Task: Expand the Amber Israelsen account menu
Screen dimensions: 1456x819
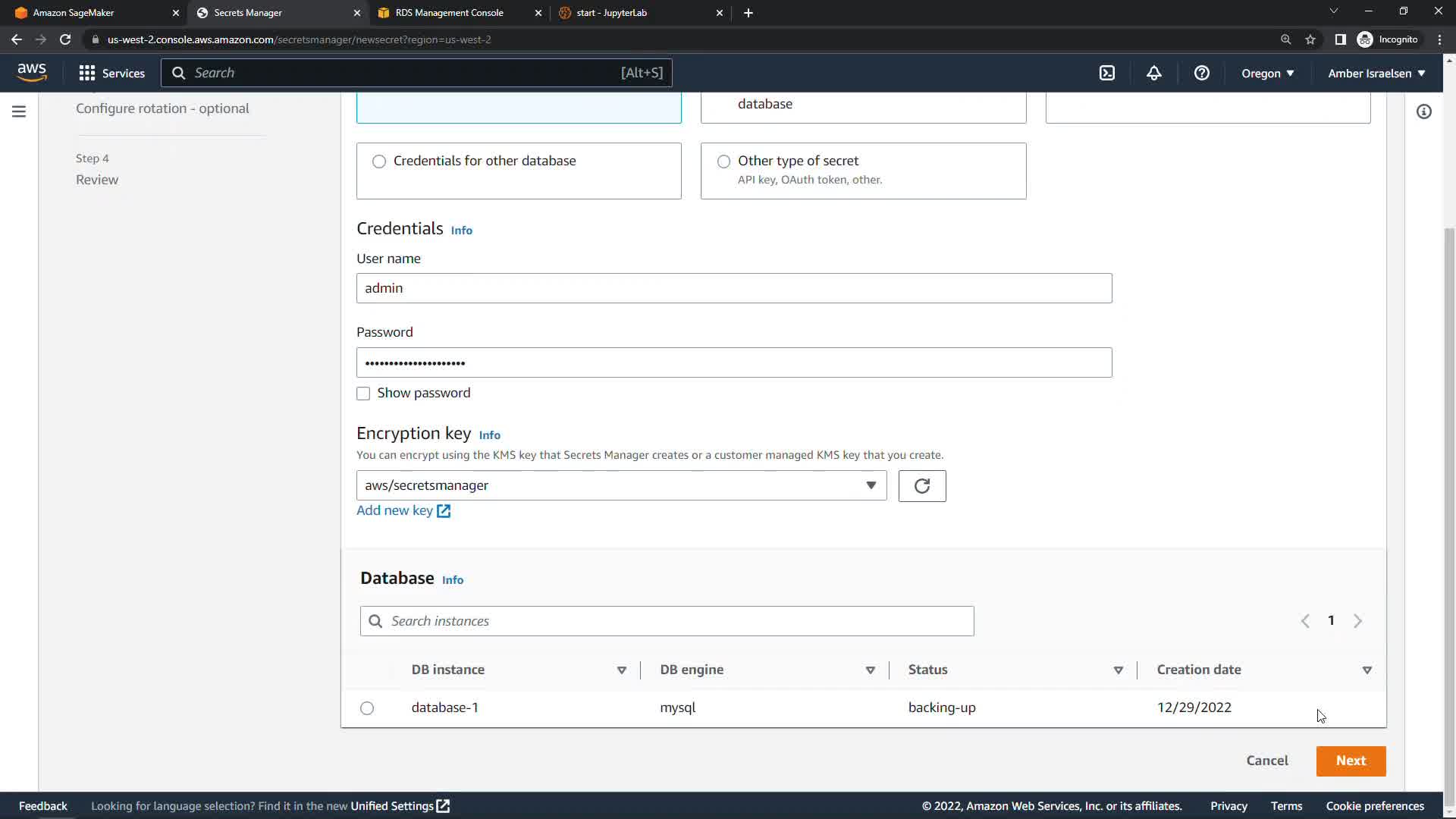Action: [1376, 73]
